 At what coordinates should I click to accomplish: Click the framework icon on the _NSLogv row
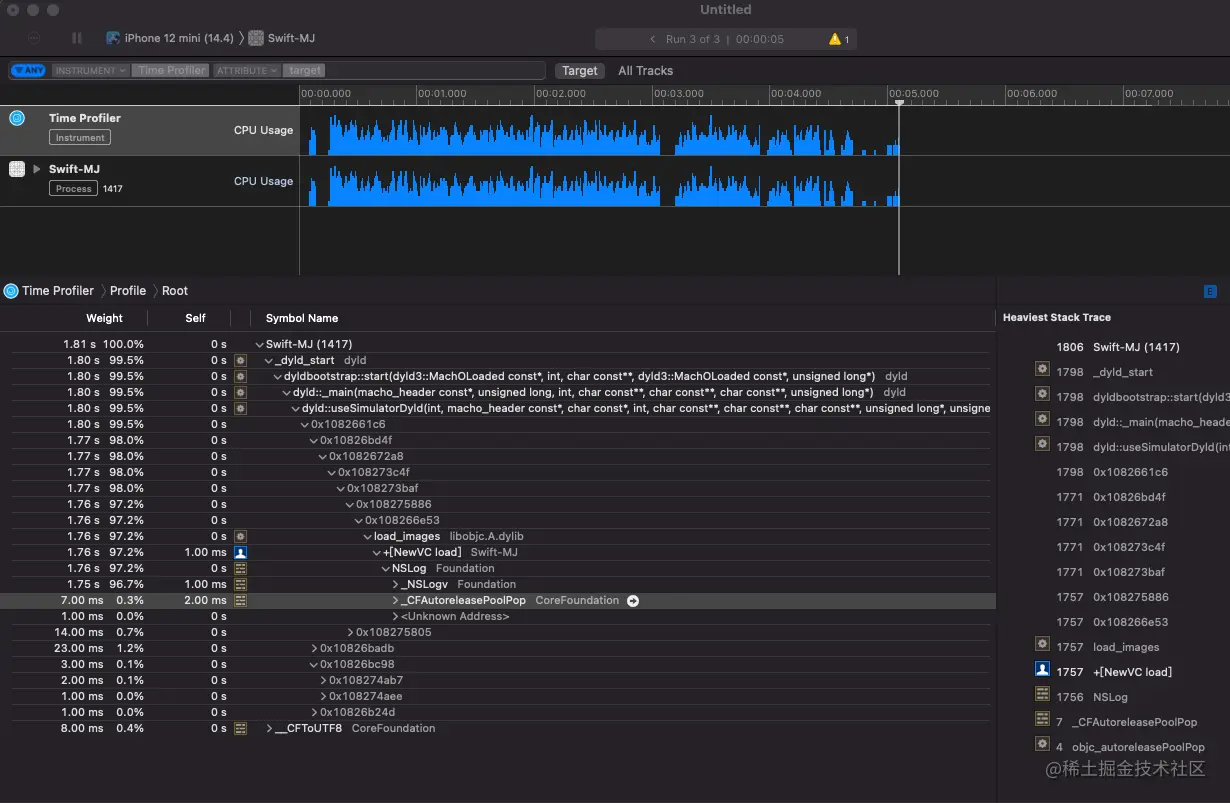[x=240, y=584]
